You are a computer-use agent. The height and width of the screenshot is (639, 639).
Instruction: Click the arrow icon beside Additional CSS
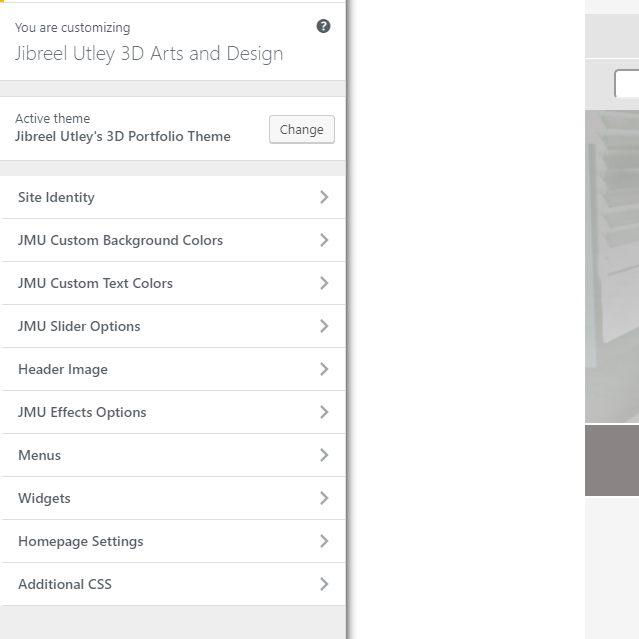tap(323, 584)
